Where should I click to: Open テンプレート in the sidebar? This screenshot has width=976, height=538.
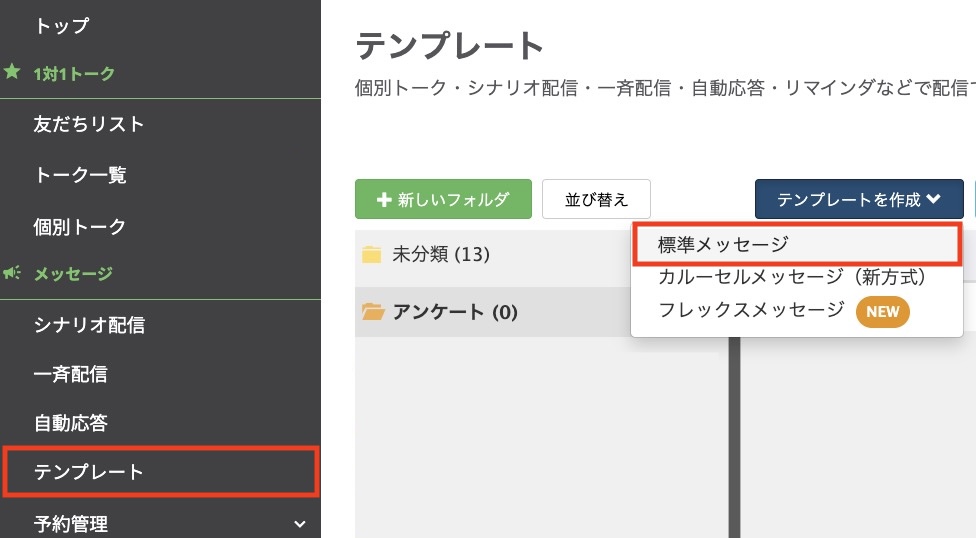[x=89, y=472]
